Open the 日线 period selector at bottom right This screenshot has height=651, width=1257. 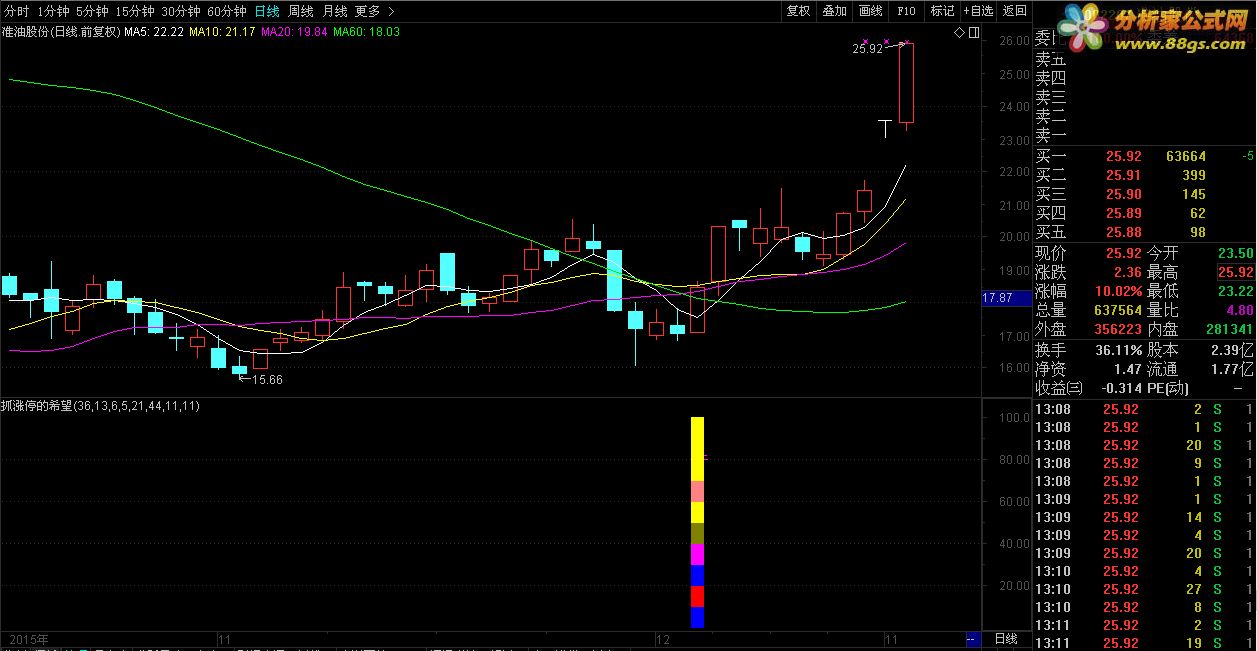1005,638
